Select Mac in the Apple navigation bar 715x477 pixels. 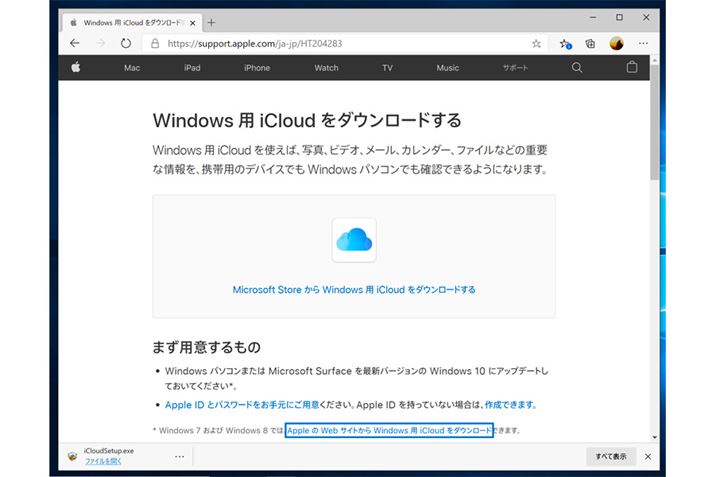click(x=132, y=68)
